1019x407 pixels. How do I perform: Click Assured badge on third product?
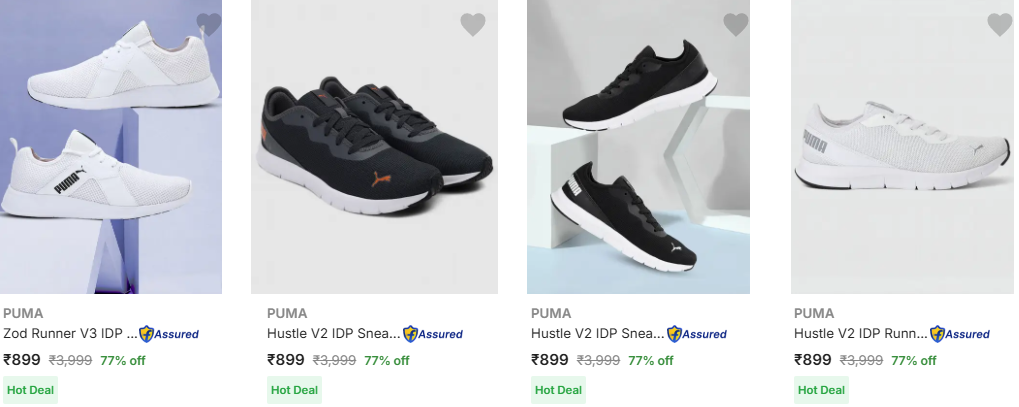pyautogui.click(x=696, y=334)
